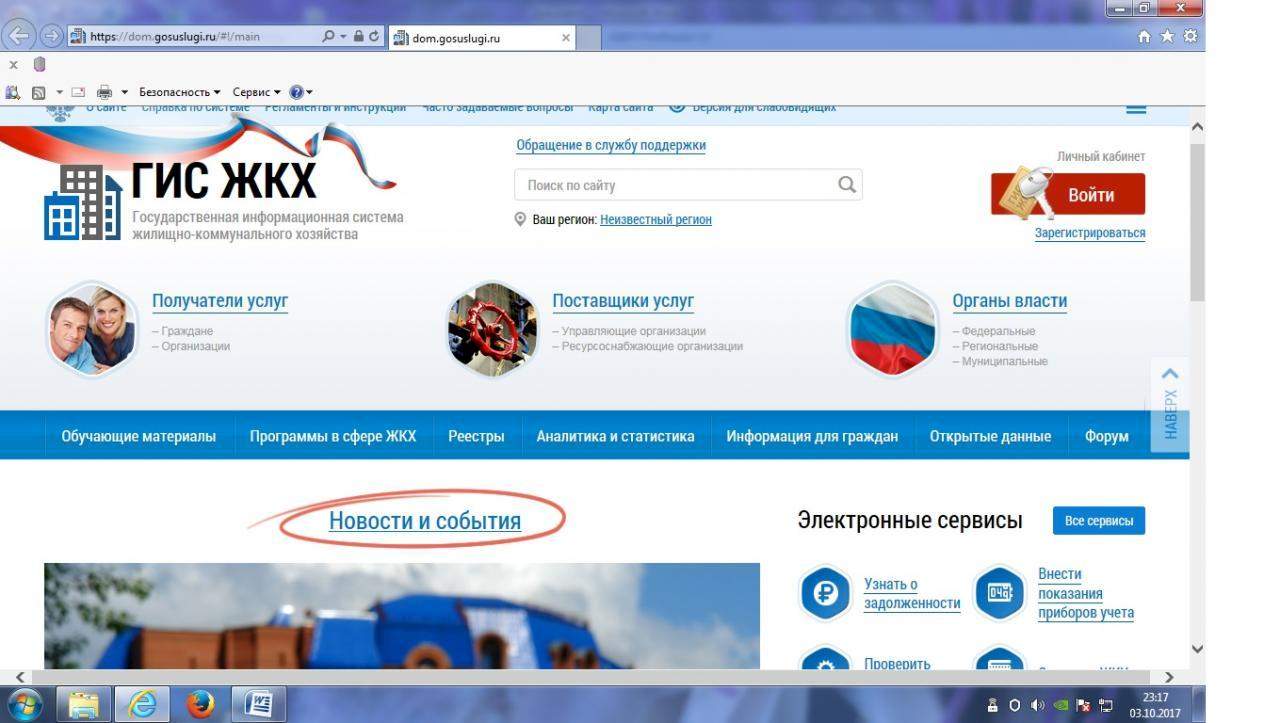Go back with the browser back arrow
The height and width of the screenshot is (723, 1280).
click(x=18, y=36)
